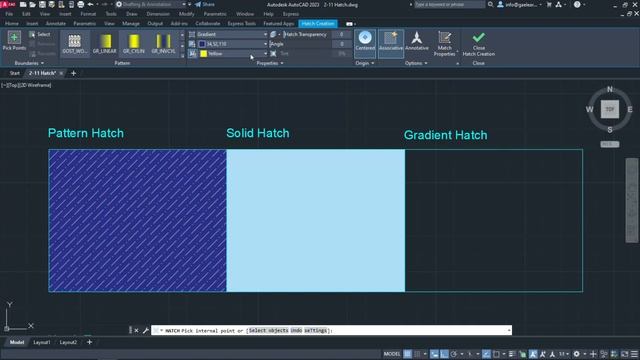Click the Select objects command option
The image size is (640, 360).
[x=268, y=330]
